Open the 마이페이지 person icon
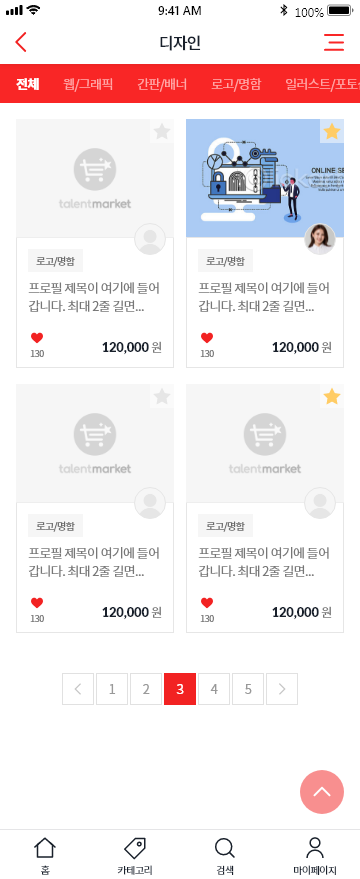 pos(315,848)
